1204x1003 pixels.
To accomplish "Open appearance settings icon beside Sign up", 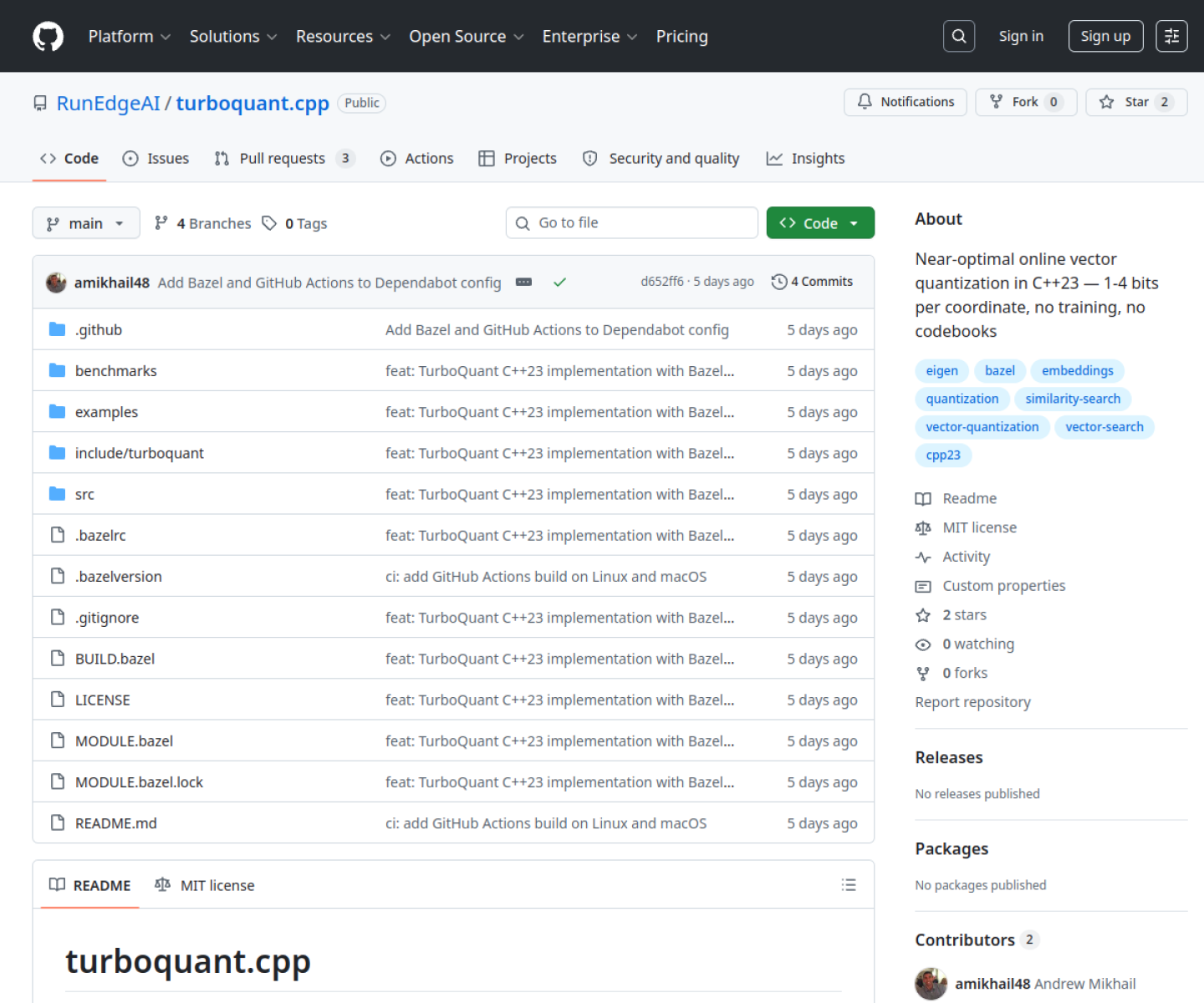I will click(1171, 36).
